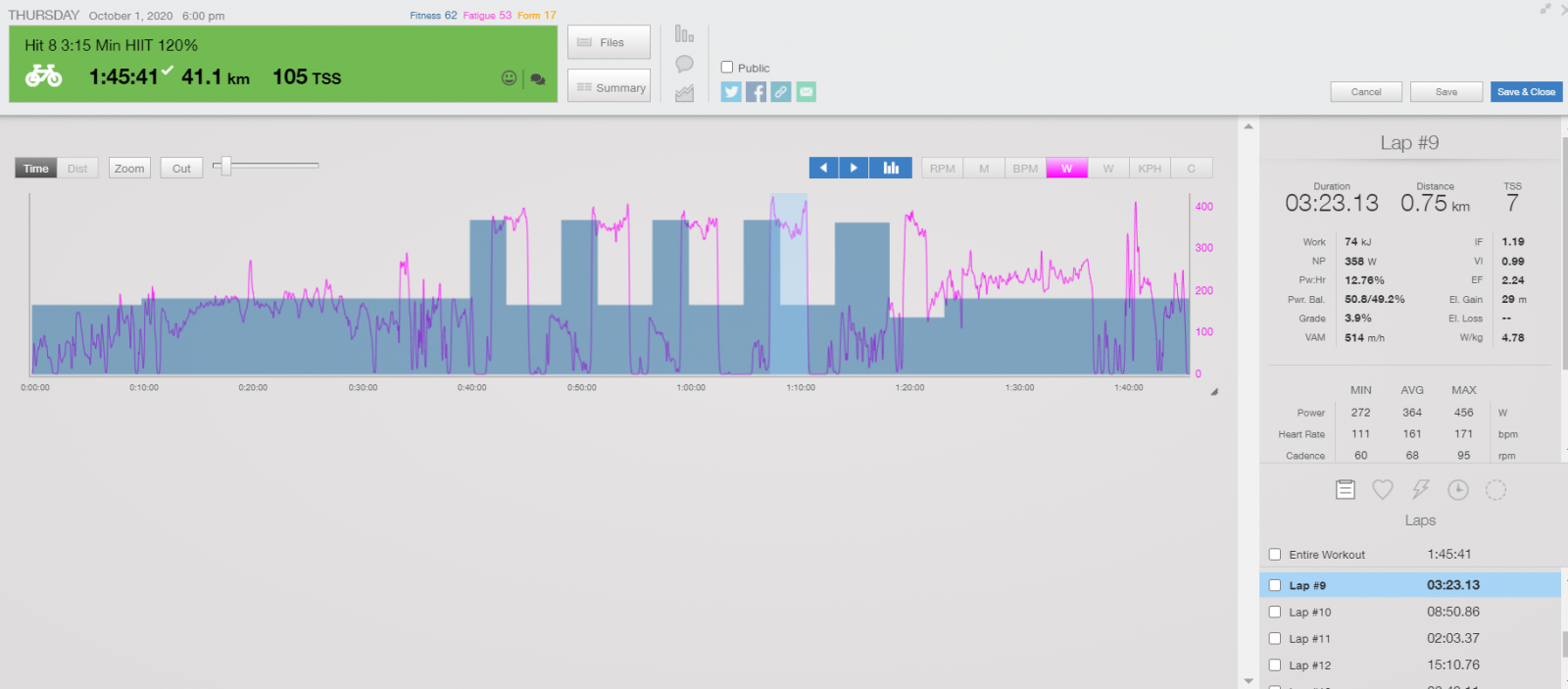Share workout via Twitter icon
Viewport: 1568px width, 689px height.
click(731, 92)
